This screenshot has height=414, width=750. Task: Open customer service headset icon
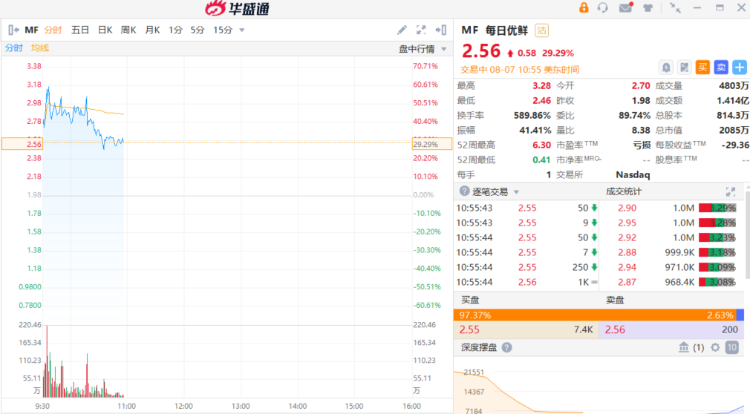(603, 8)
